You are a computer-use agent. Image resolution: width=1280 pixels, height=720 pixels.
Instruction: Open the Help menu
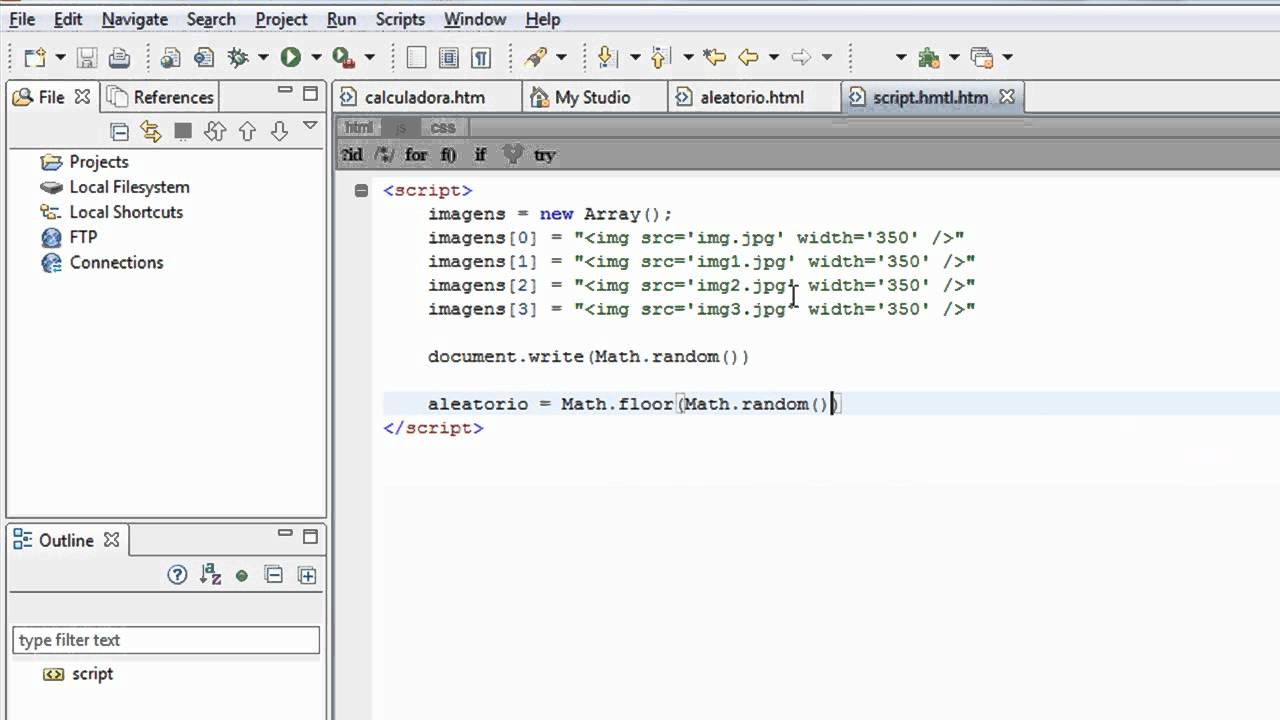coord(543,19)
